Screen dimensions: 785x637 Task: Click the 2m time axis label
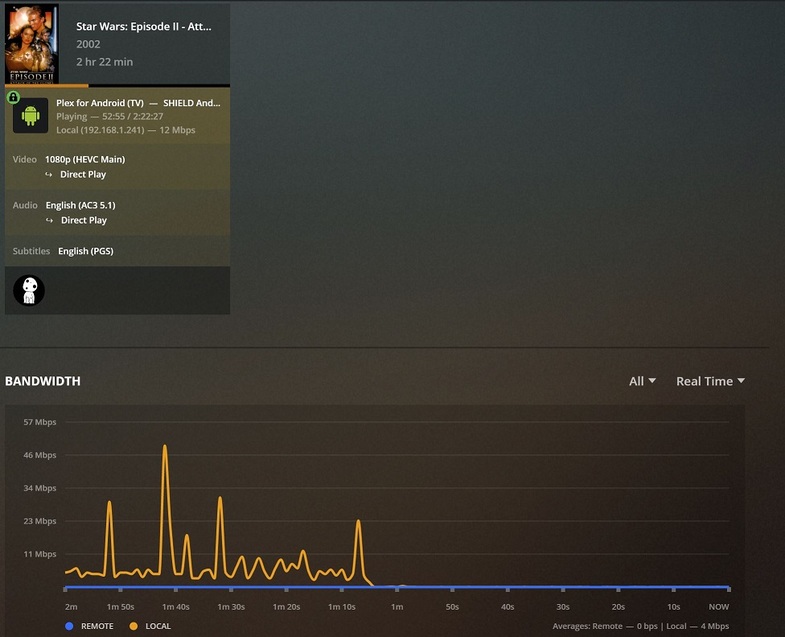coord(71,607)
